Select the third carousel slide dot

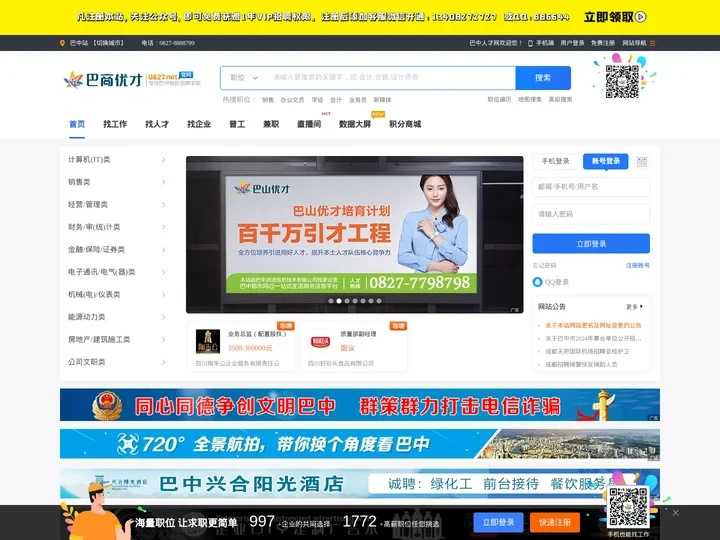coord(347,301)
